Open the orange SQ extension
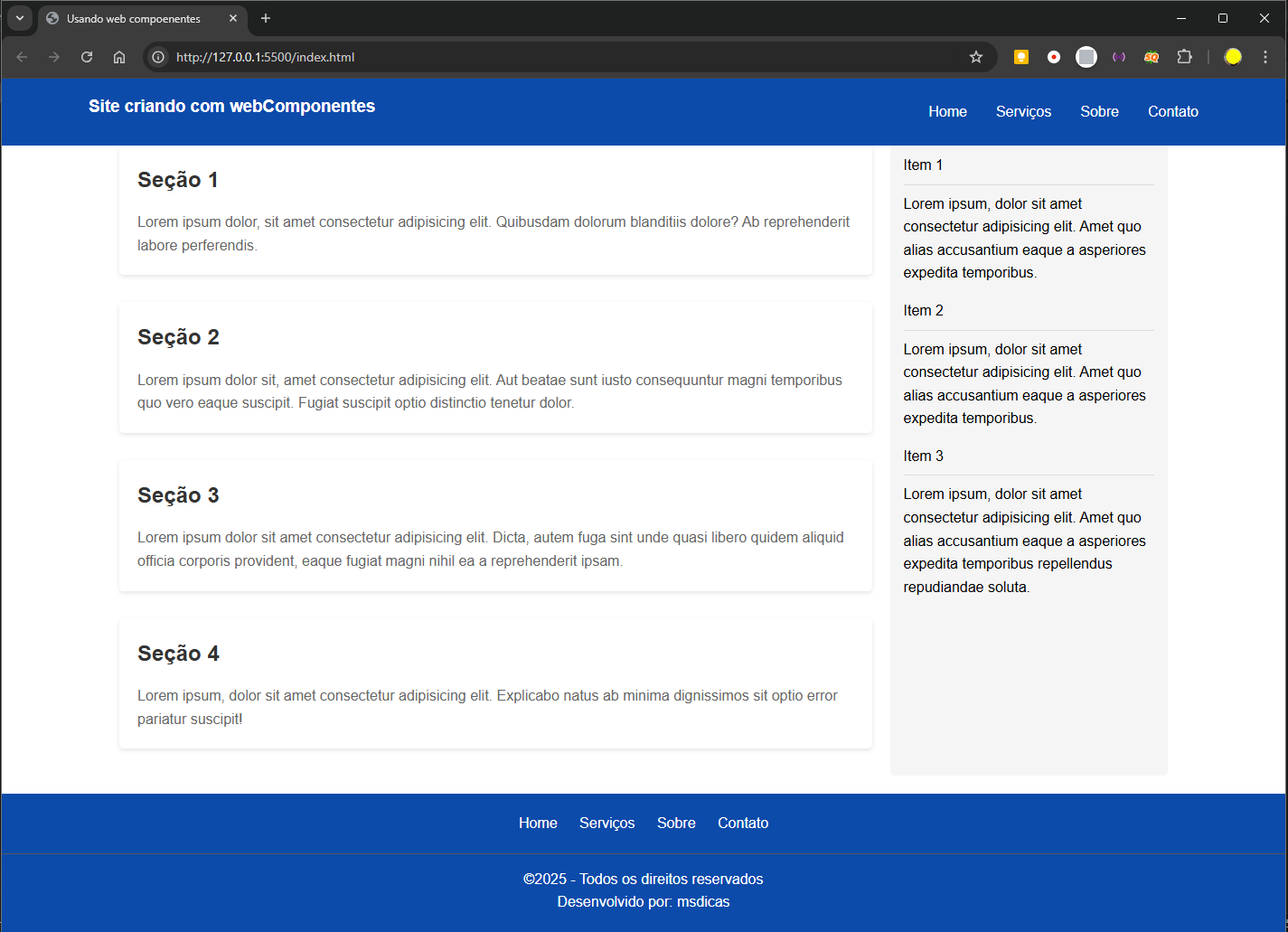Viewport: 1288px width, 932px height. pyautogui.click(x=1152, y=57)
